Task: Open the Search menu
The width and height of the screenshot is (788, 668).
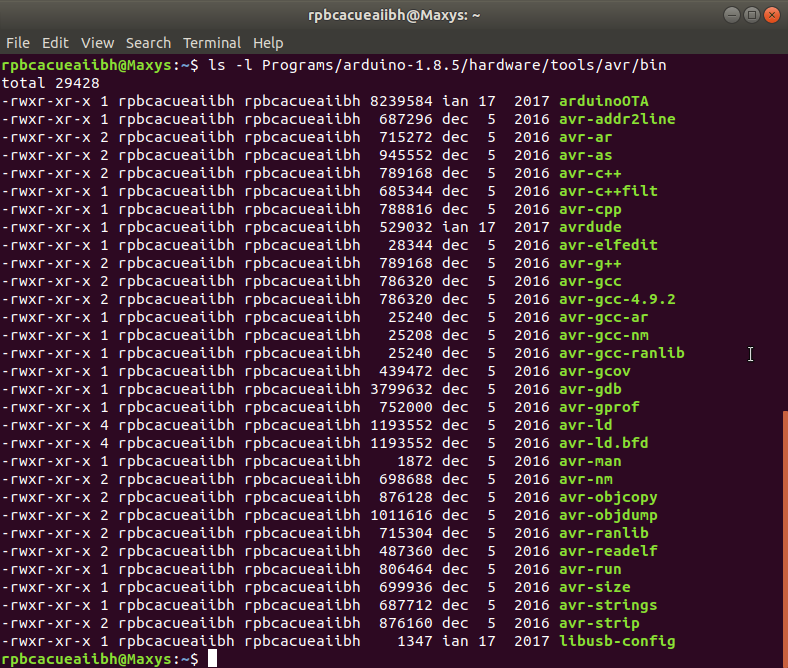Action: [148, 43]
